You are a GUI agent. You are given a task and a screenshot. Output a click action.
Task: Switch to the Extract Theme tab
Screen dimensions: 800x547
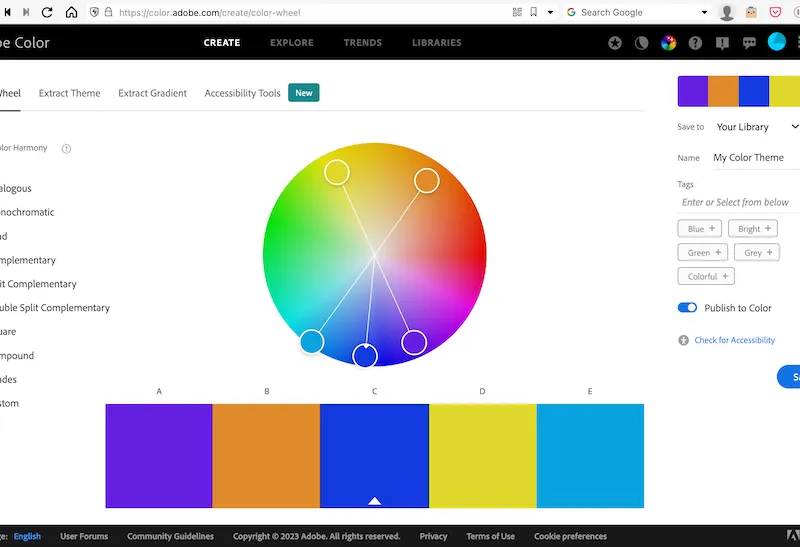[x=69, y=93]
